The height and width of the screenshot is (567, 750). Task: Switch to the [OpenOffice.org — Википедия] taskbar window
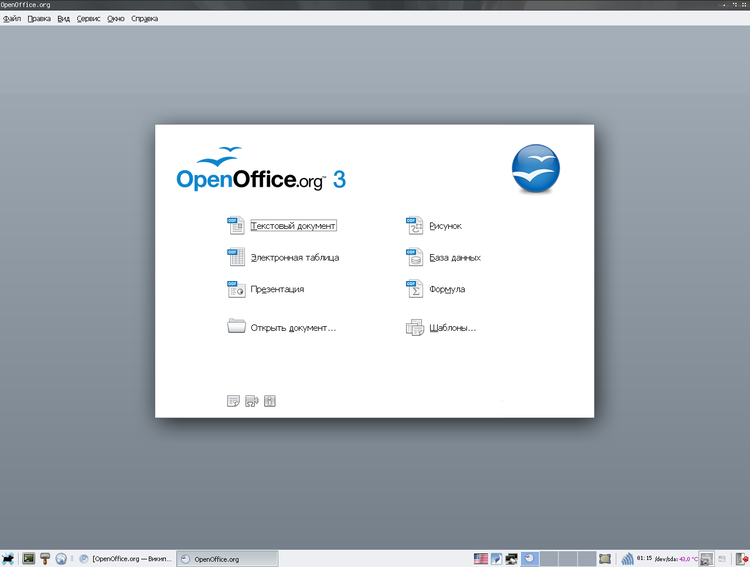(x=125, y=558)
